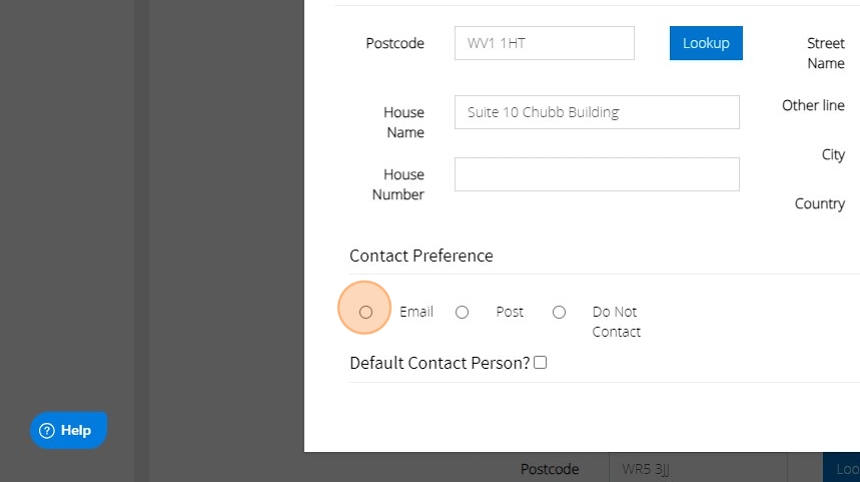860x482 pixels.
Task: Click the Country label
Action: tap(820, 204)
